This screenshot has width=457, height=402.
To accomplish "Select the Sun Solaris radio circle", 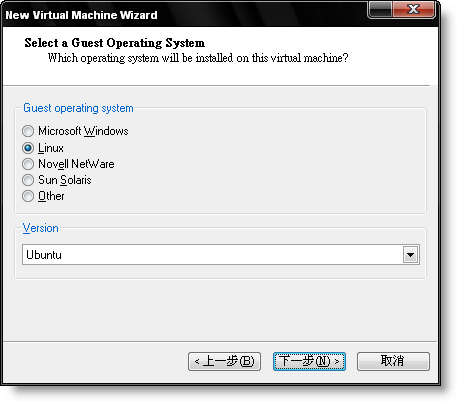I will tap(28, 180).
